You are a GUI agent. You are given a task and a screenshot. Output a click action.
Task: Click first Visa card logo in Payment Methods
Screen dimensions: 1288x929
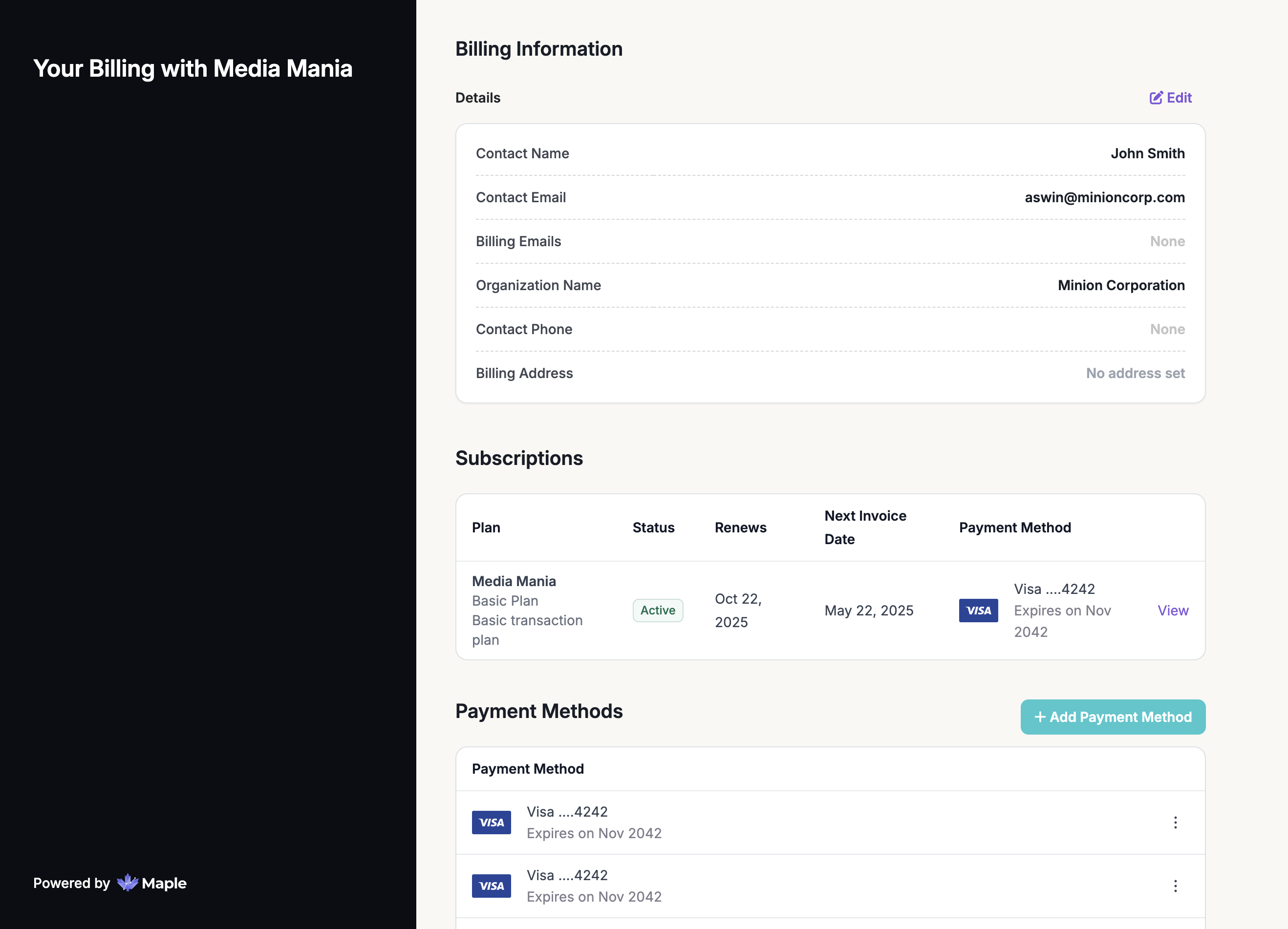coord(491,822)
